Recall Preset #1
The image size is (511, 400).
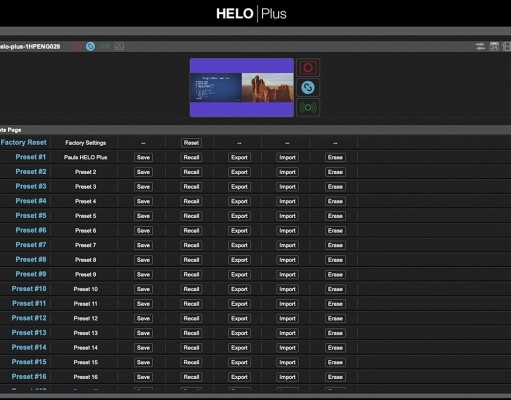tap(191, 158)
